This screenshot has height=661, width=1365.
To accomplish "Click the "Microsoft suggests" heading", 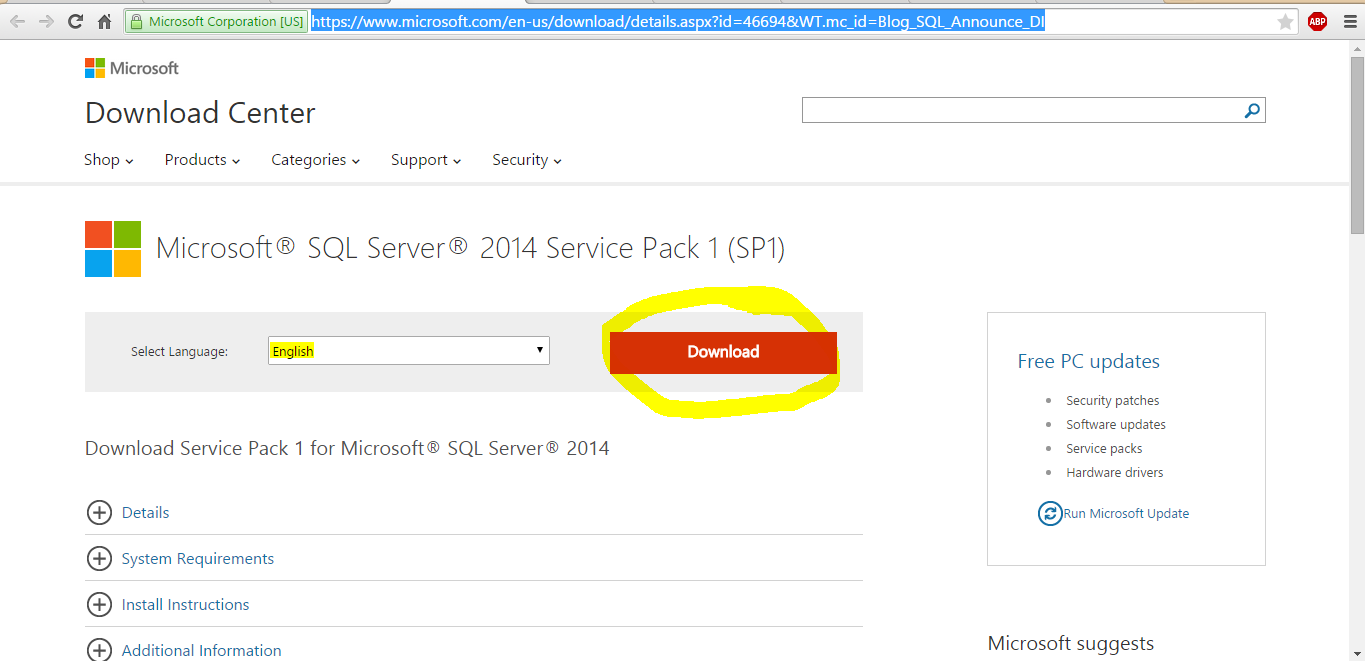I will coord(1070,643).
